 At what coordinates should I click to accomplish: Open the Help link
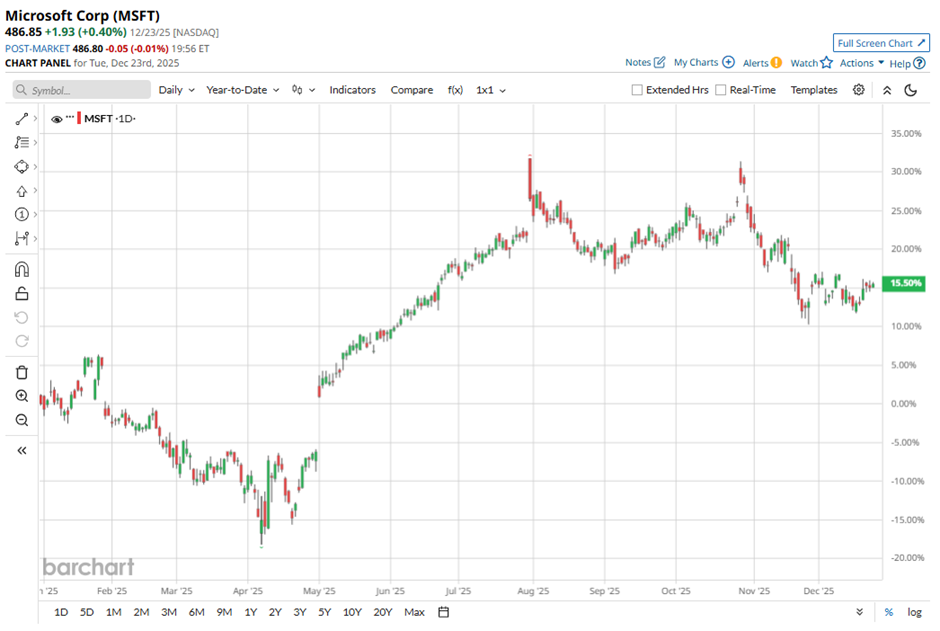click(x=907, y=64)
